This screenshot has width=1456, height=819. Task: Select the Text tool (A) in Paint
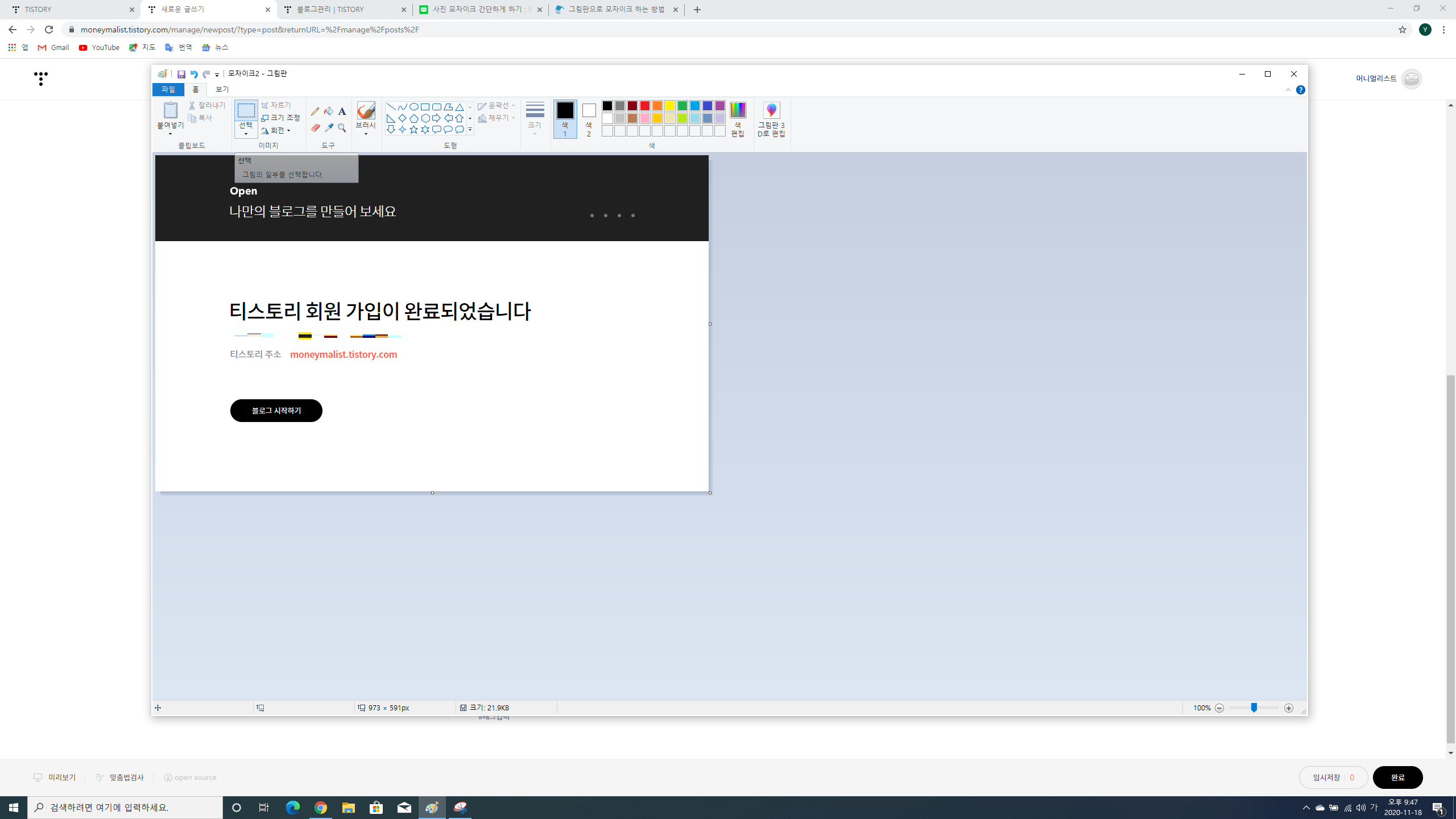pos(342,111)
